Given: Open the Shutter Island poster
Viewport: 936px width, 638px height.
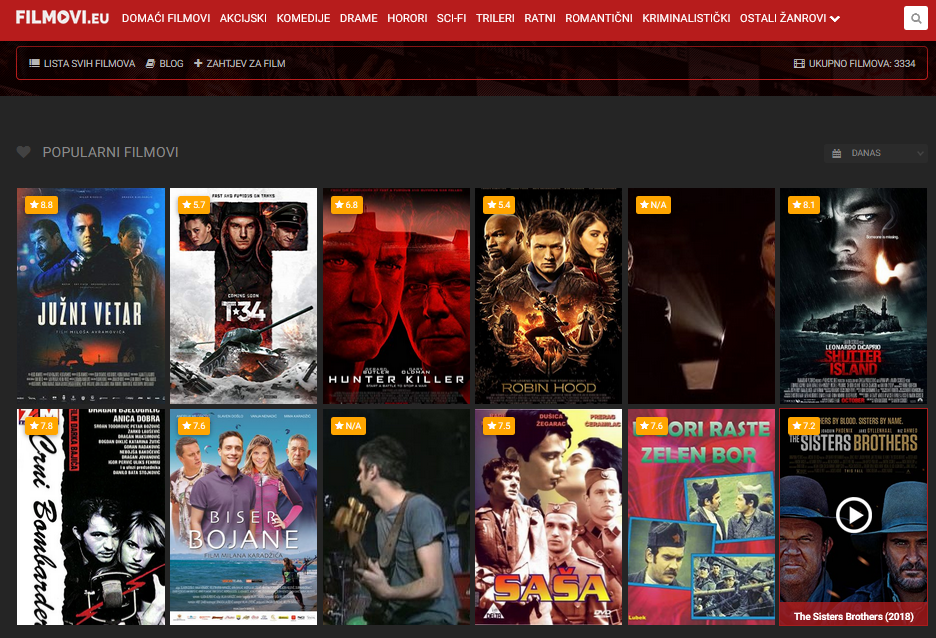Looking at the screenshot, I should [x=854, y=296].
